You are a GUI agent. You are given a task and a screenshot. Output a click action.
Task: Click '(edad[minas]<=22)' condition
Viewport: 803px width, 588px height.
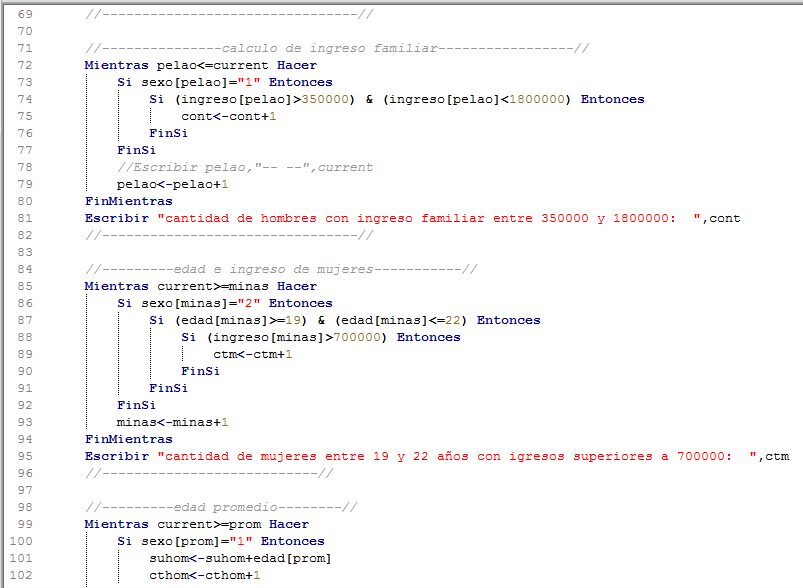pyautogui.click(x=400, y=320)
